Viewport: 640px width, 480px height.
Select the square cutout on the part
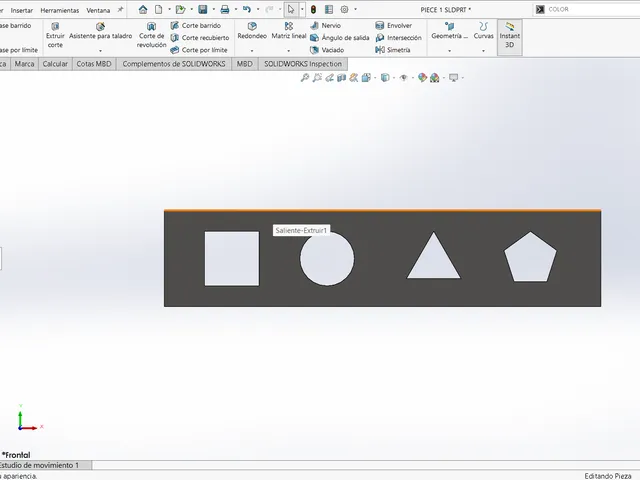pyautogui.click(x=232, y=259)
